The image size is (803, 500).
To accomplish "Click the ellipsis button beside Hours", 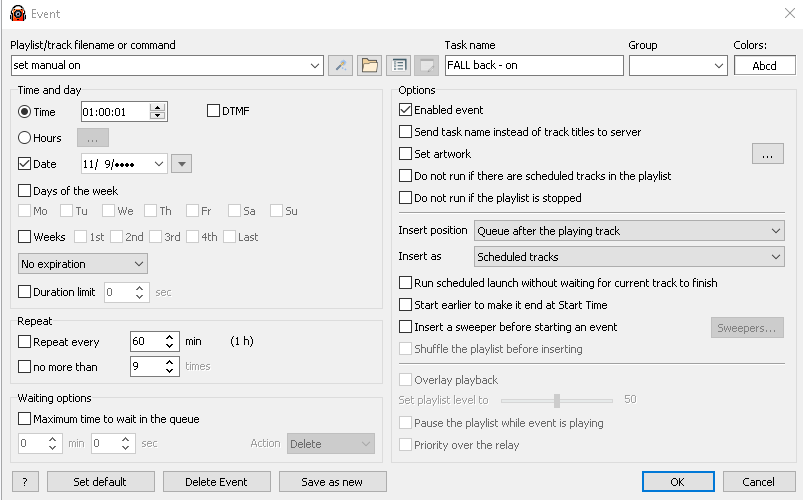I will [92, 138].
